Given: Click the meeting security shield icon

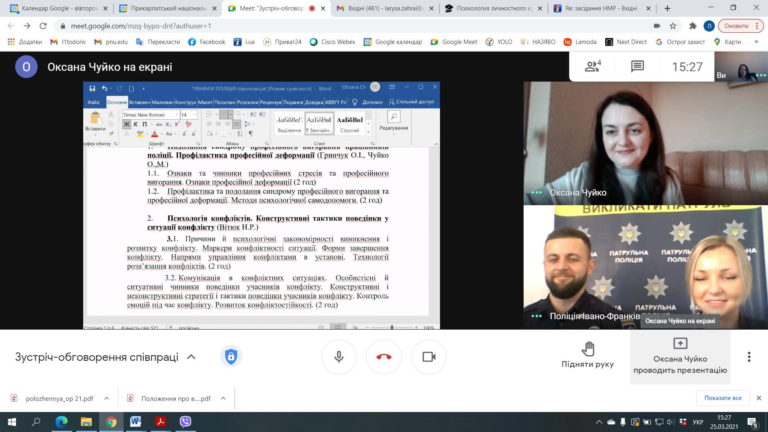Looking at the screenshot, I should tap(231, 357).
